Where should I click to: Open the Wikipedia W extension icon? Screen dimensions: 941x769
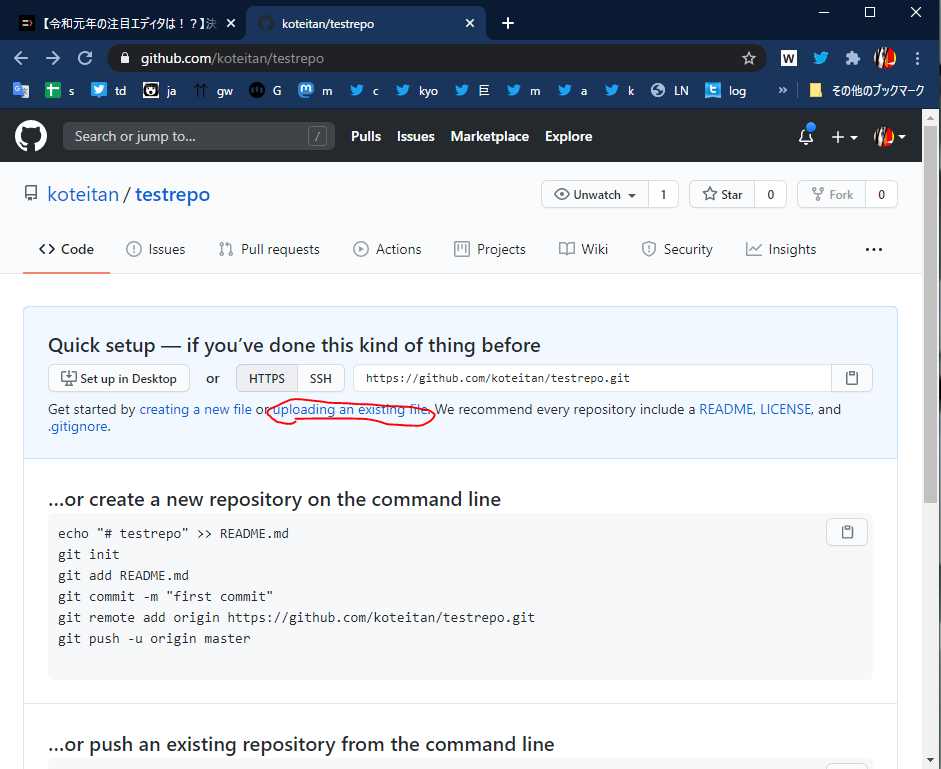point(789,58)
